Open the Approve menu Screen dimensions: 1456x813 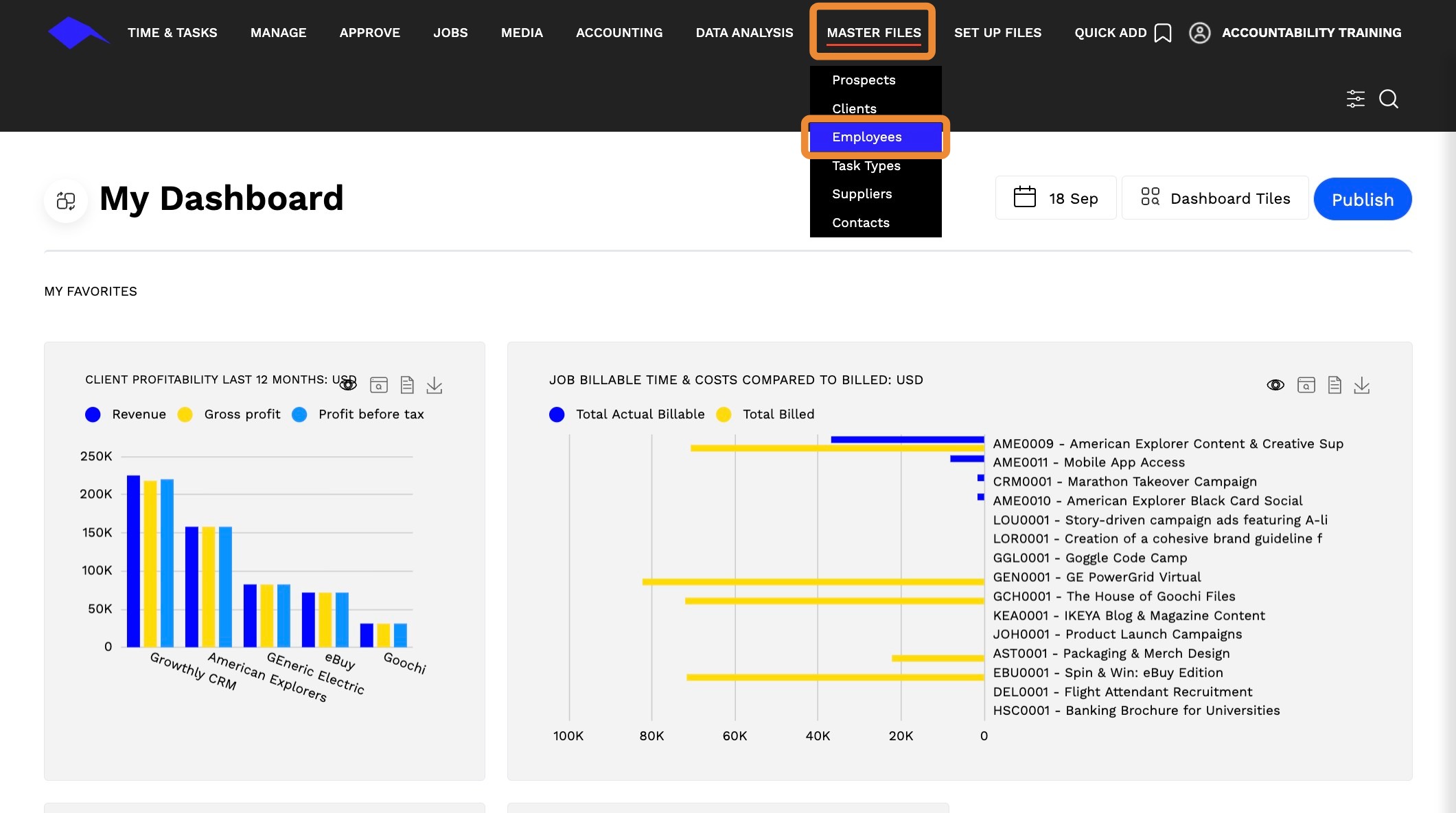tap(370, 33)
